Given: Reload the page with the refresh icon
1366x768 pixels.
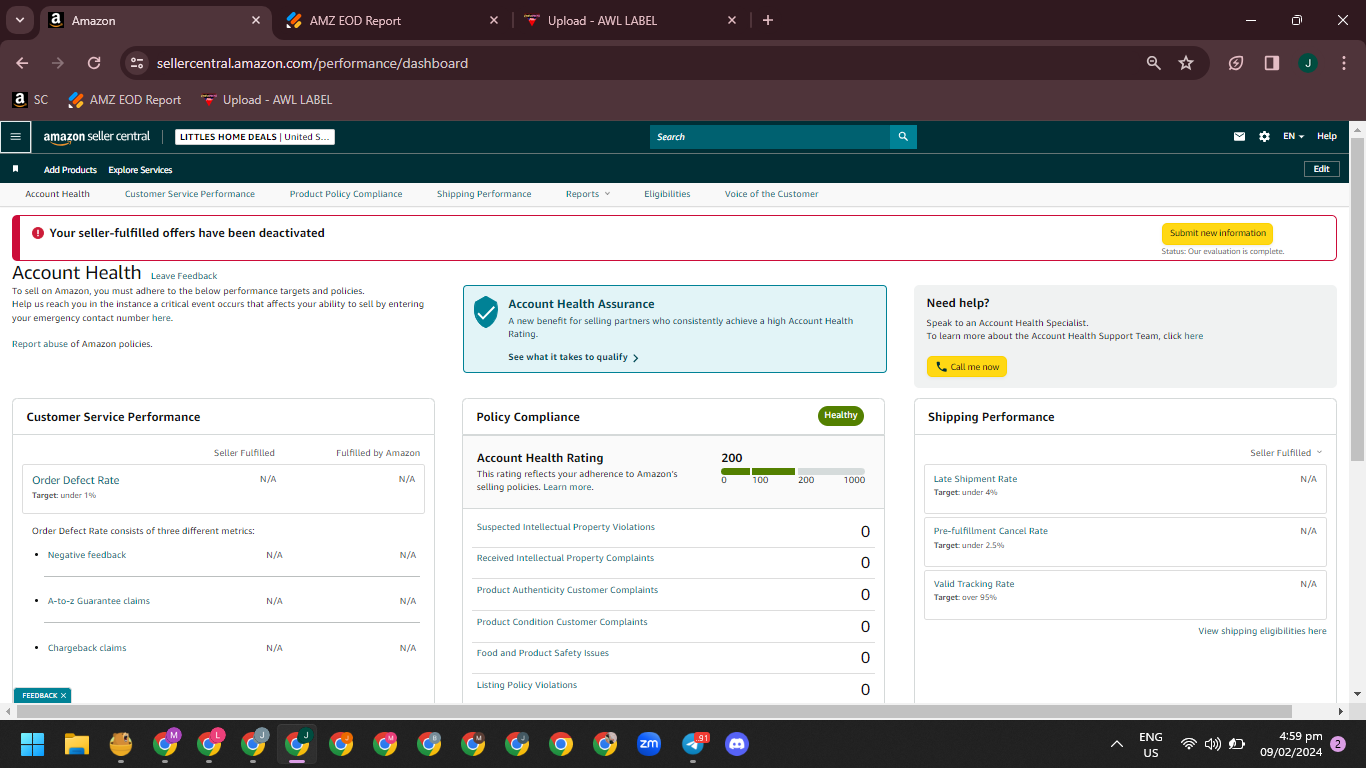Looking at the screenshot, I should [x=94, y=63].
